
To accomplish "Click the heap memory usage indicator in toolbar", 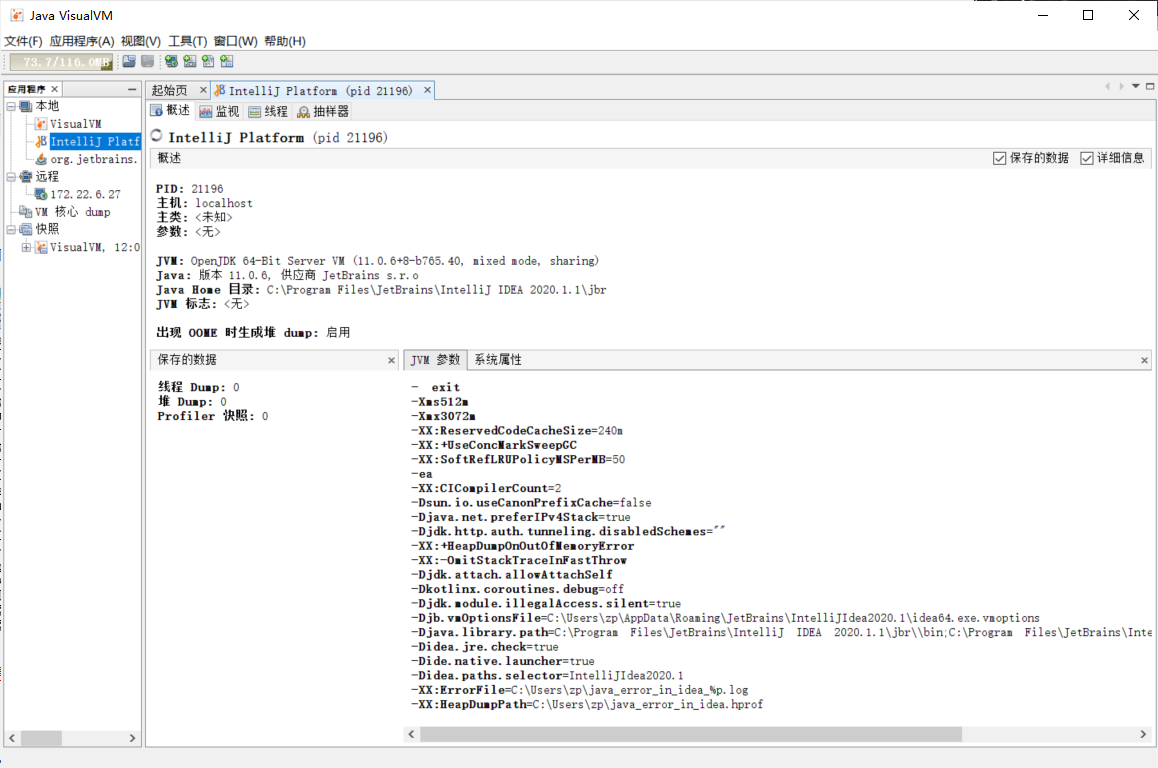I will (x=61, y=62).
